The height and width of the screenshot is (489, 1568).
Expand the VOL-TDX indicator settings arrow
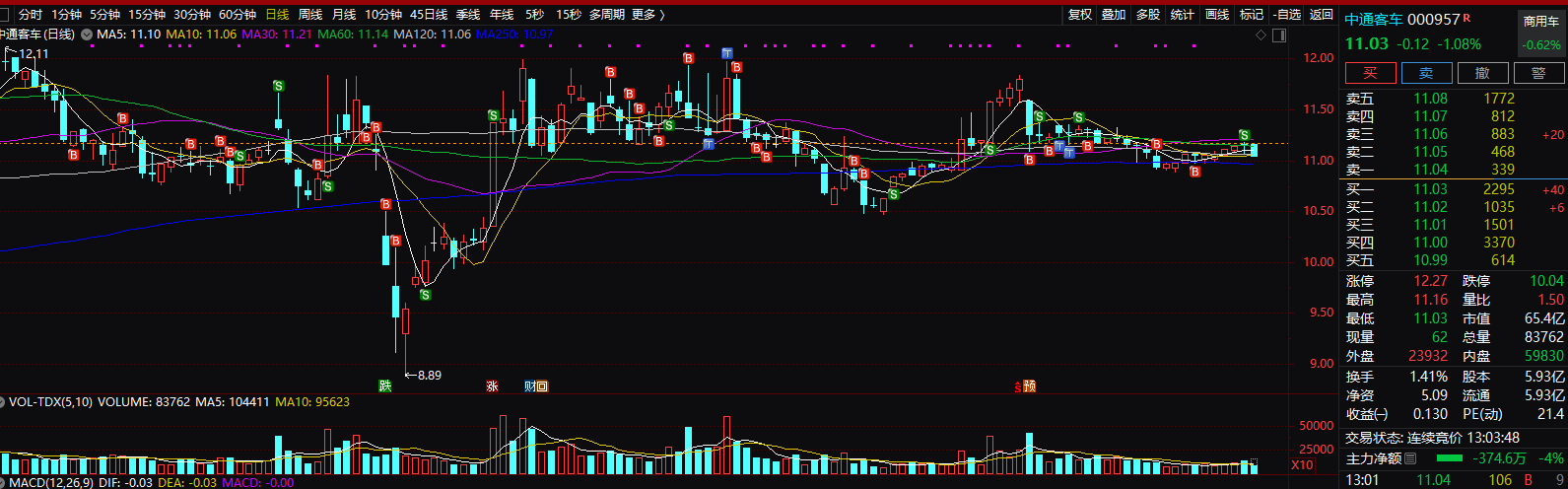pos(4,402)
